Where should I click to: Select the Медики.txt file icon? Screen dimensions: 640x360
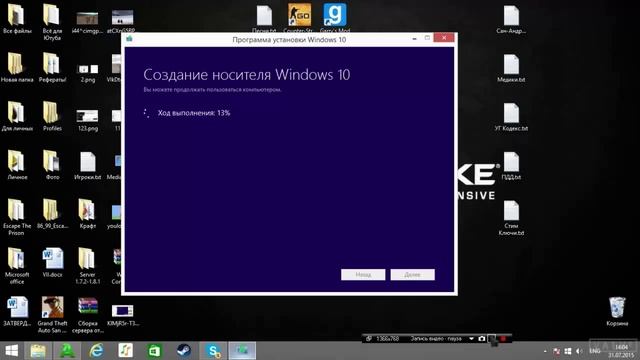(x=511, y=68)
